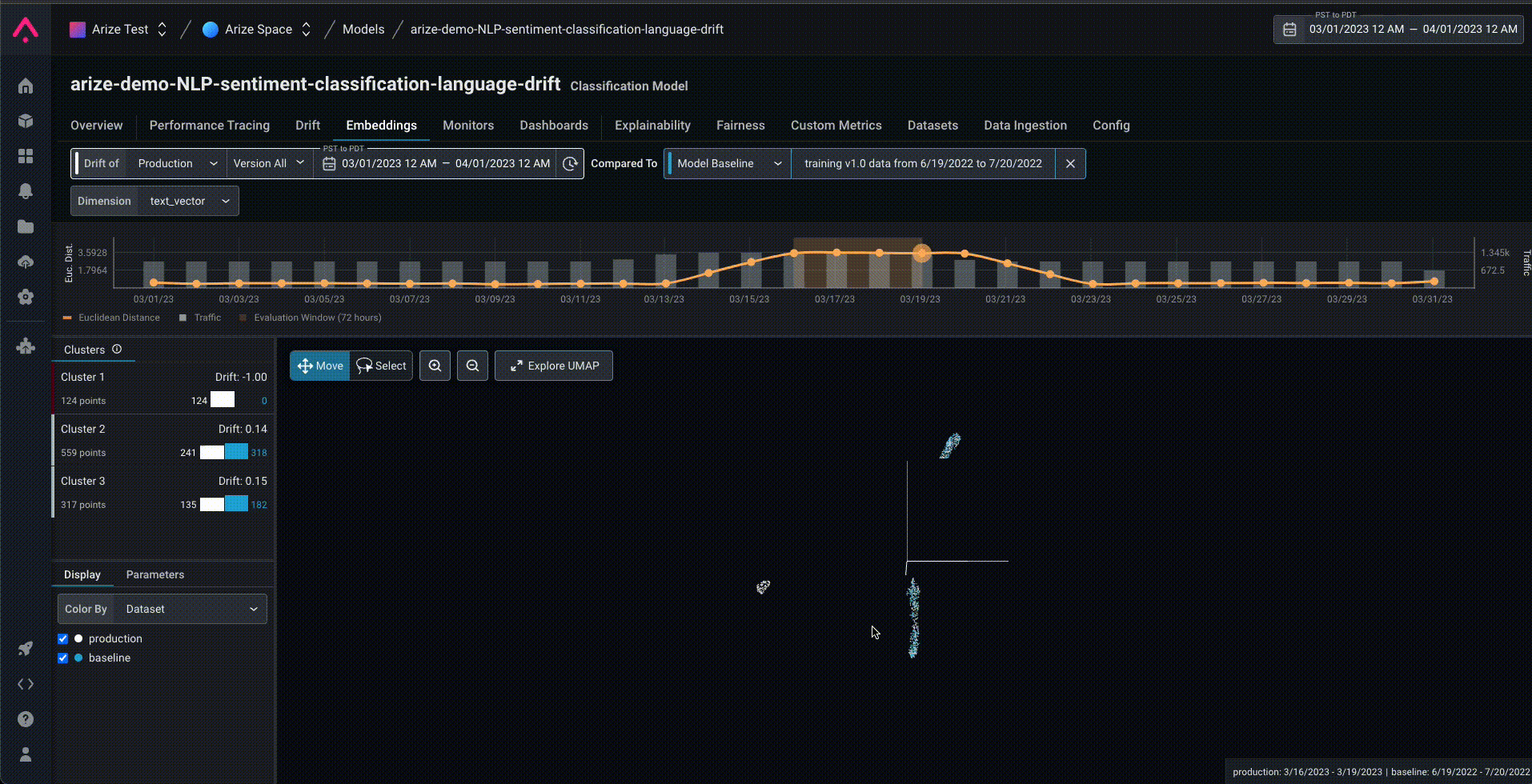The image size is (1532, 784).
Task: Switch to the Config tab
Action: click(x=1111, y=126)
